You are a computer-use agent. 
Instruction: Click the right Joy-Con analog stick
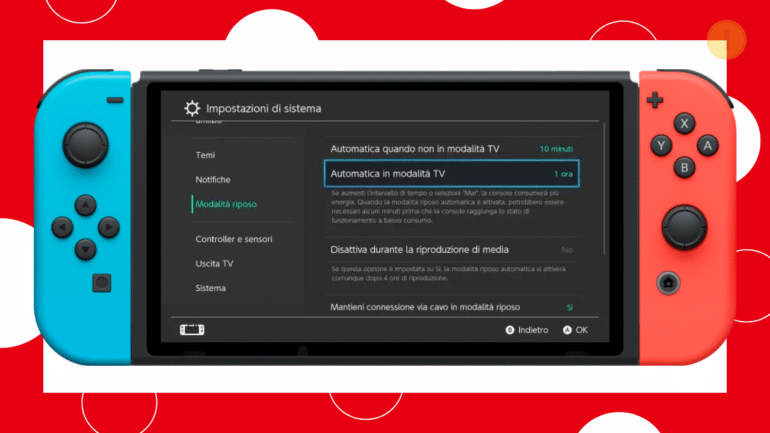[684, 225]
